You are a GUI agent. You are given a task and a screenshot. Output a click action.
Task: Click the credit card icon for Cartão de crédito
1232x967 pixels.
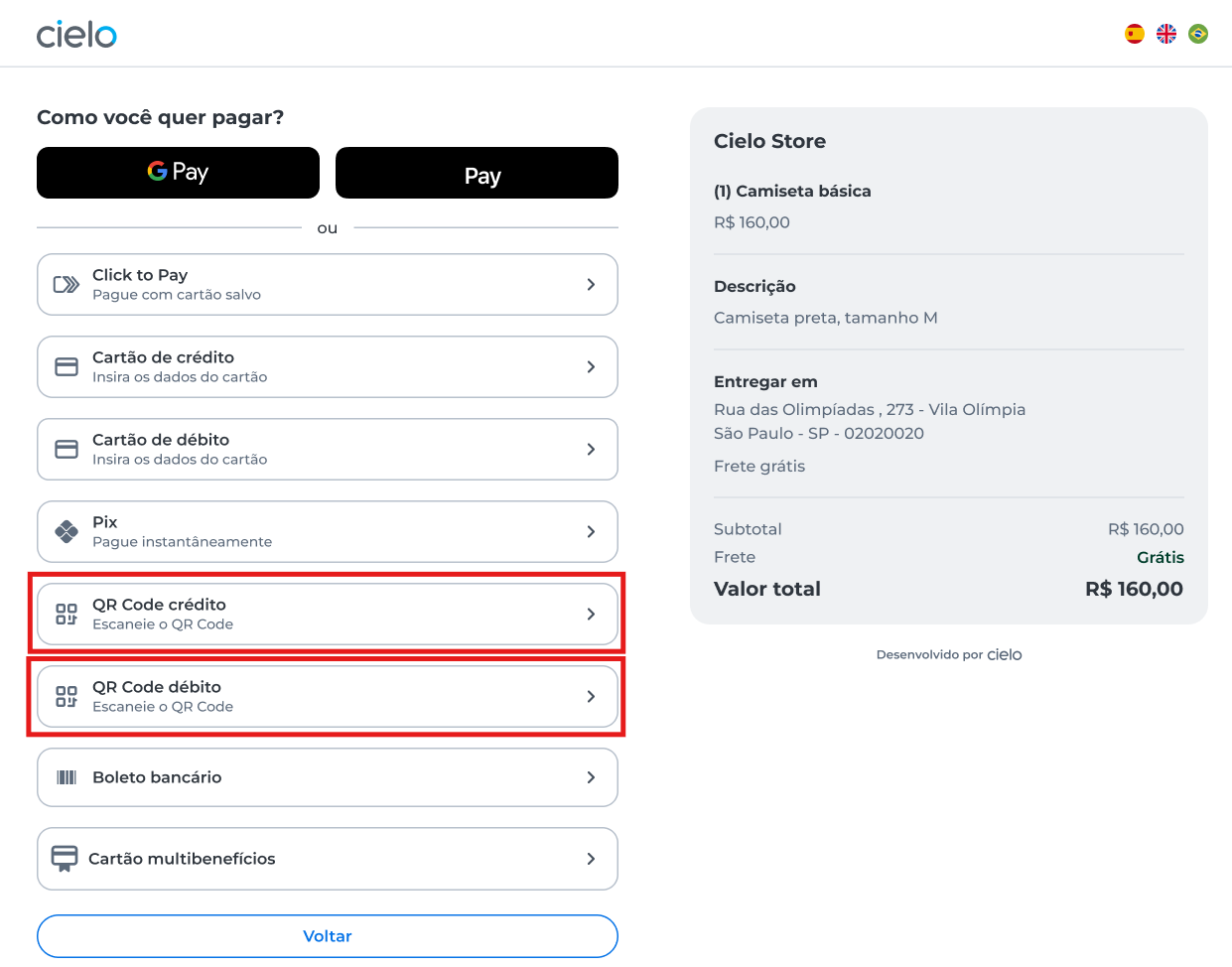click(67, 367)
